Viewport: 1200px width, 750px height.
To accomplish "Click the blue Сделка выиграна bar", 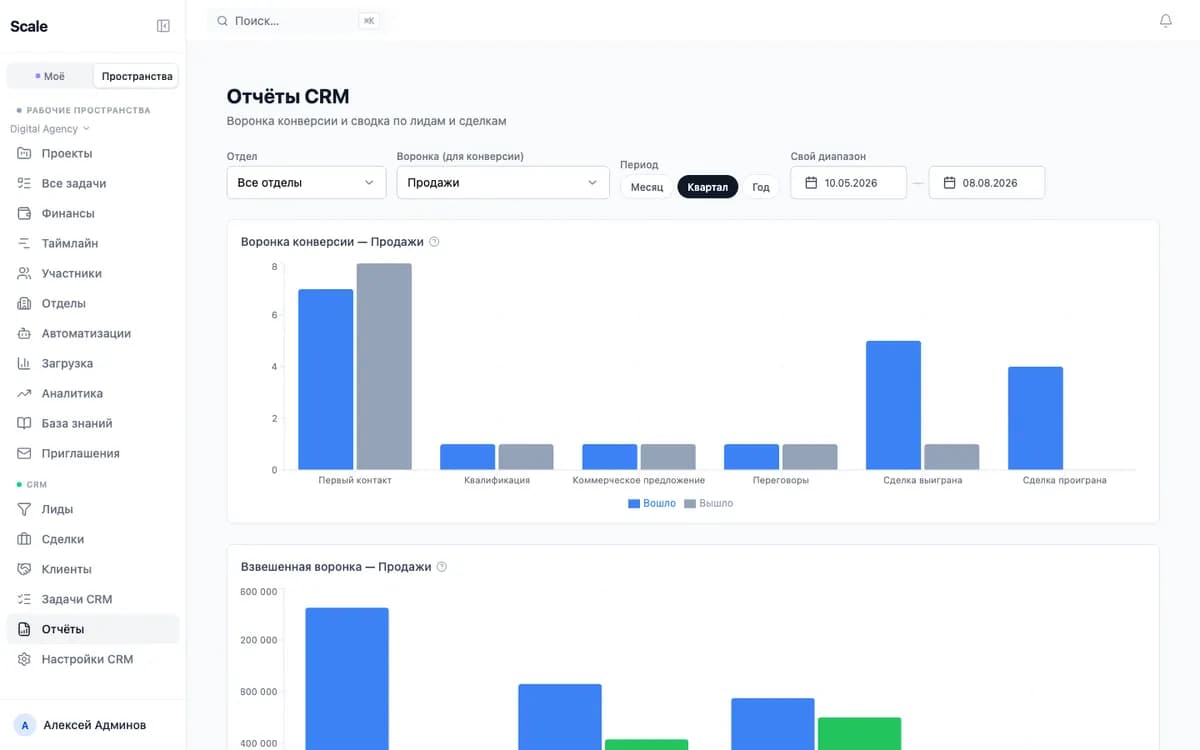I will [893, 405].
